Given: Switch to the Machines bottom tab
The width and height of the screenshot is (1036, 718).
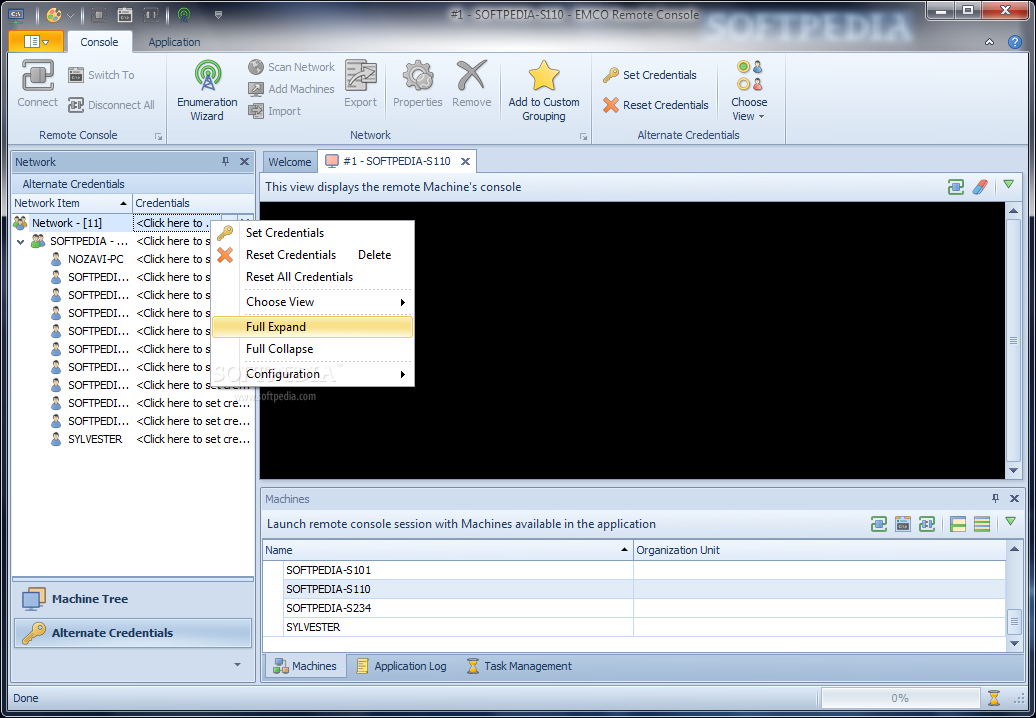Looking at the screenshot, I should pyautogui.click(x=305, y=666).
